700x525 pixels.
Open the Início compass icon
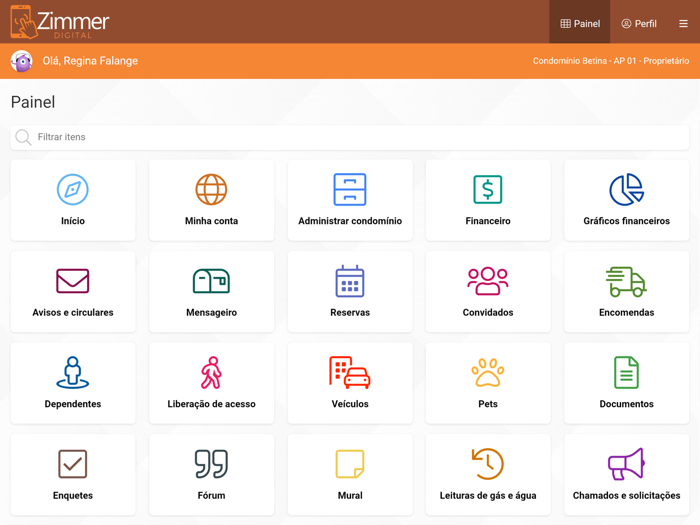(73, 190)
